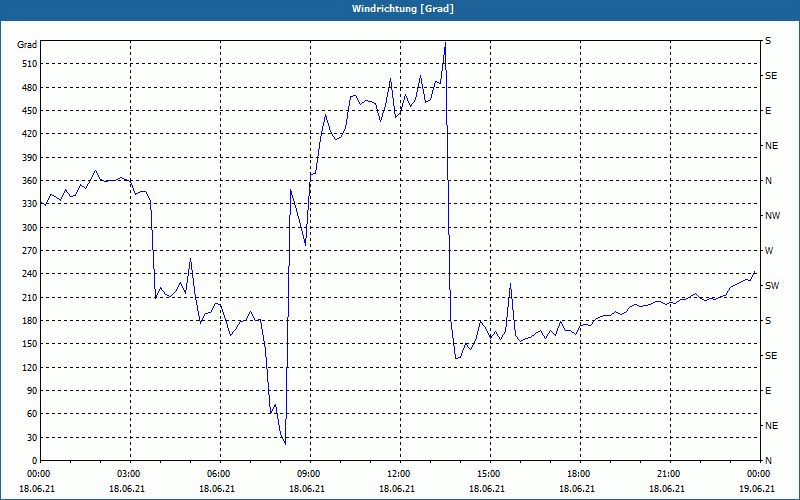Click the 15:00 time label on the x-axis
Viewport: 800px width, 500px height.
click(490, 474)
